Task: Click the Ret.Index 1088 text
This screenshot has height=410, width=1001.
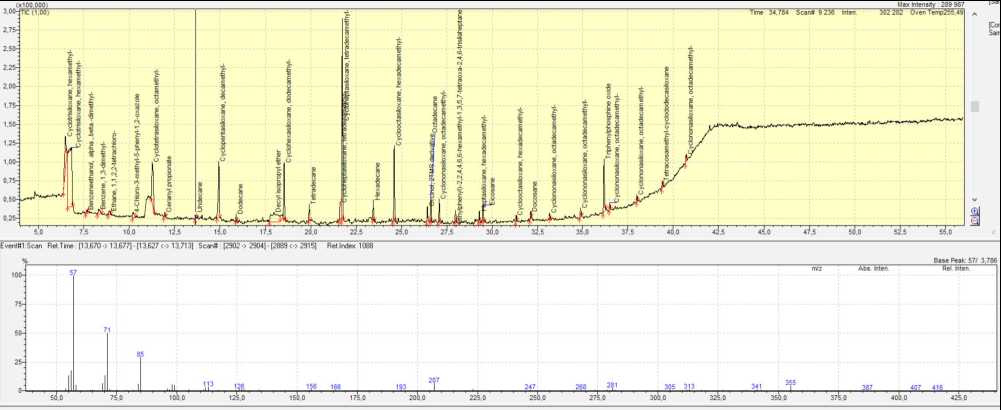Action: [350, 246]
